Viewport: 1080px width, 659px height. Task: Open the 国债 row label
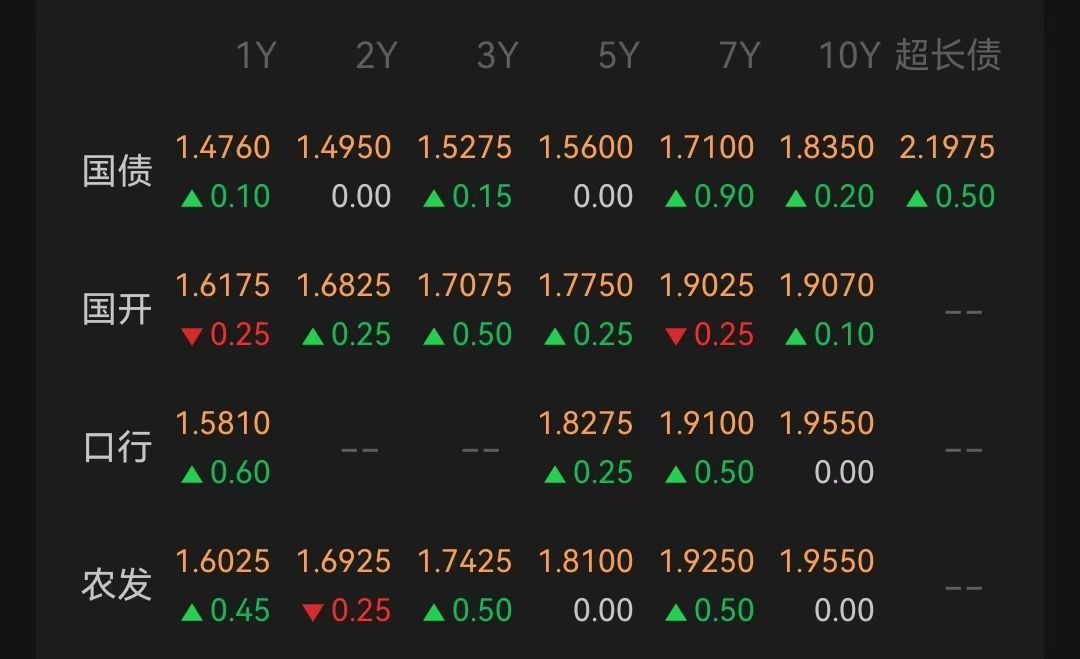tap(117, 171)
